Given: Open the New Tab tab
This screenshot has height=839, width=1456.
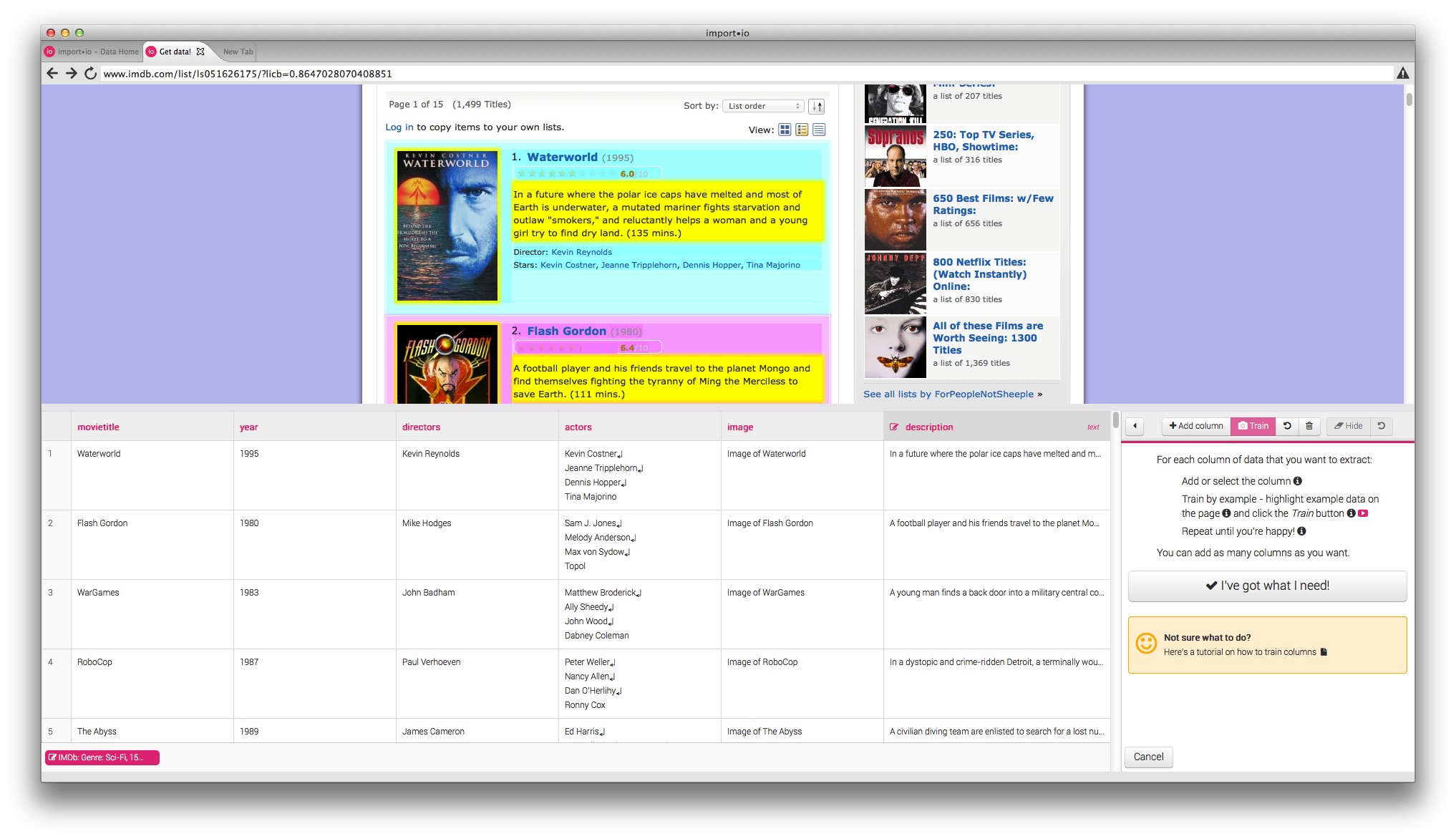Looking at the screenshot, I should (x=238, y=52).
